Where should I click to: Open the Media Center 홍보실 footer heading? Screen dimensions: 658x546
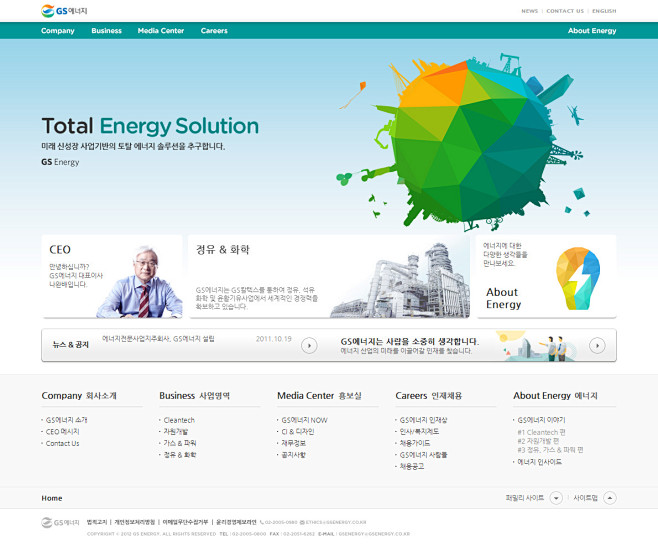click(319, 395)
